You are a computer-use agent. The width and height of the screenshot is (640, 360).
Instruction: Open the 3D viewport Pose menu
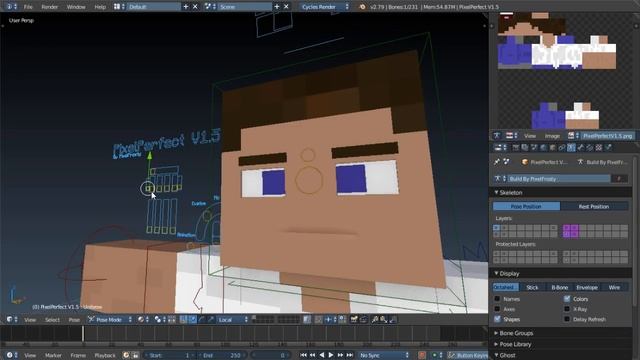[74, 320]
